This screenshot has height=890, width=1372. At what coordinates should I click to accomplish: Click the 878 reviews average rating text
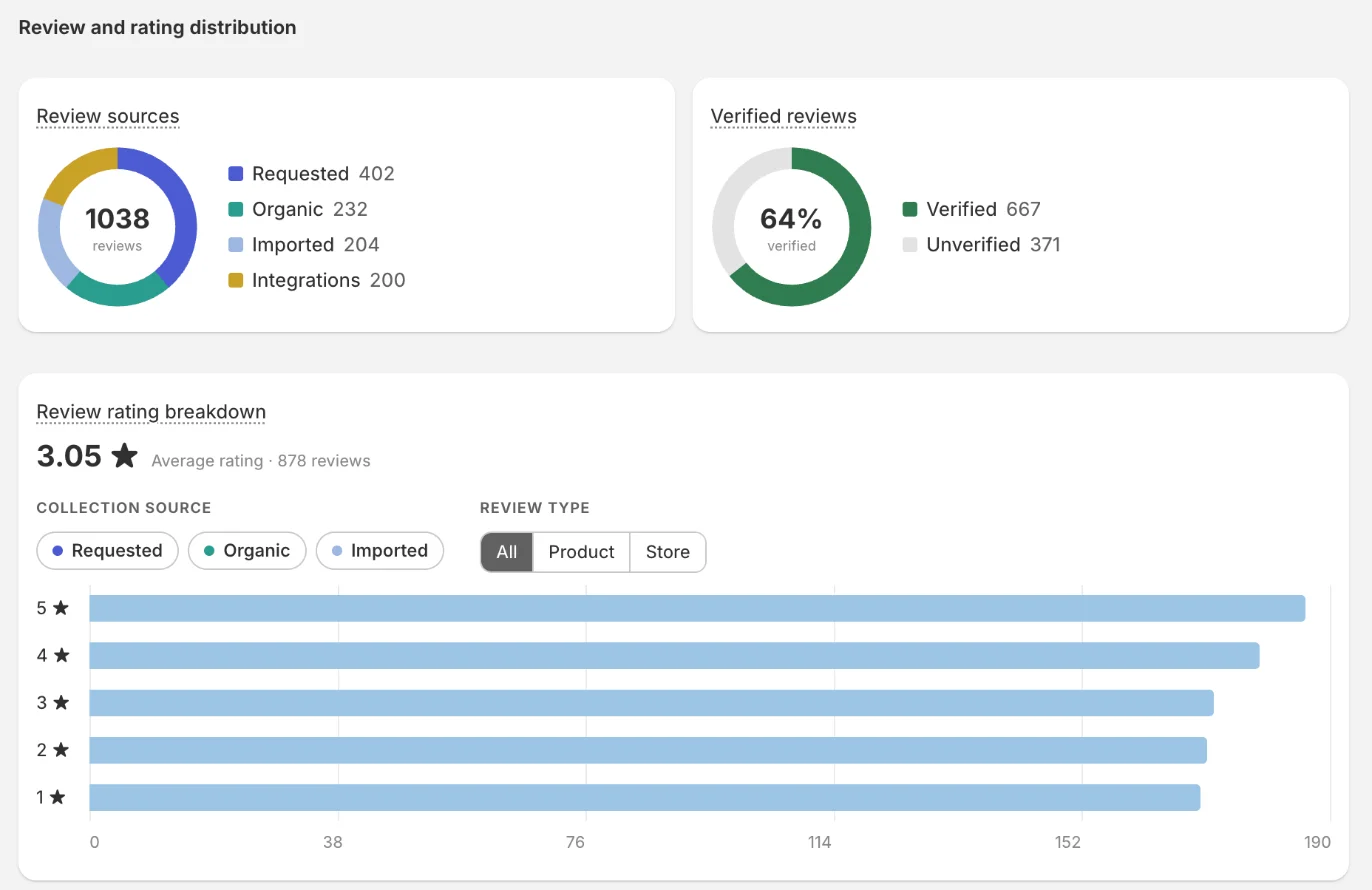[261, 461]
